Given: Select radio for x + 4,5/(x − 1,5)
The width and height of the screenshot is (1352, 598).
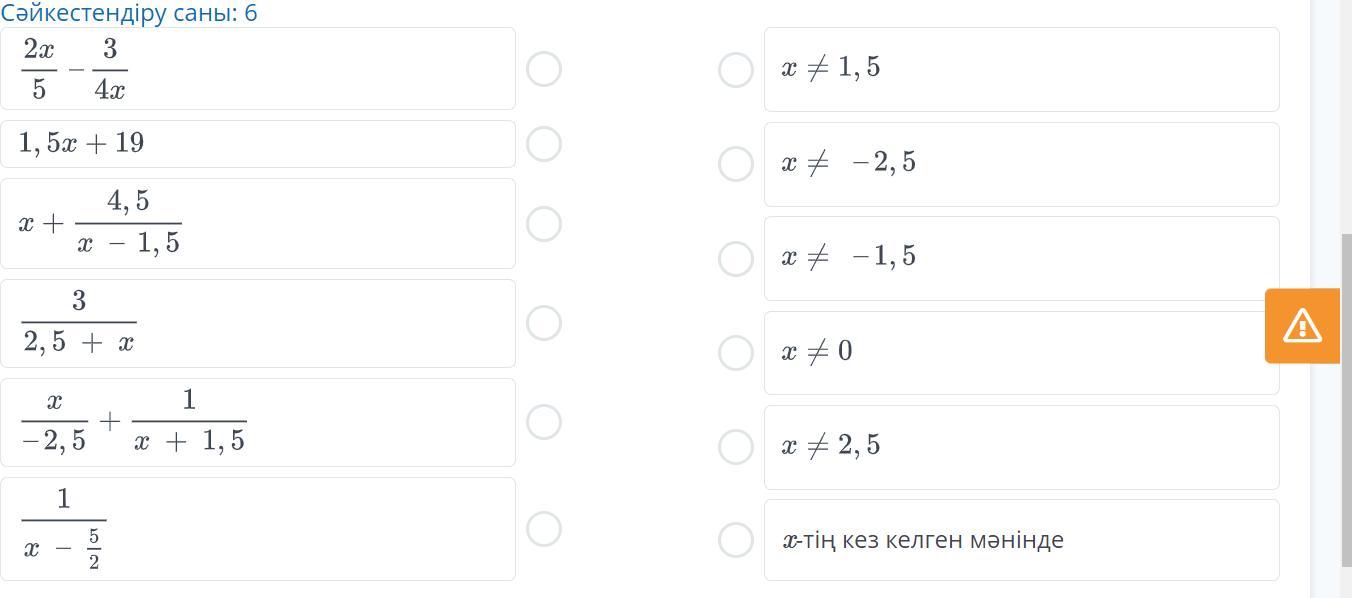Looking at the screenshot, I should tap(543, 224).
